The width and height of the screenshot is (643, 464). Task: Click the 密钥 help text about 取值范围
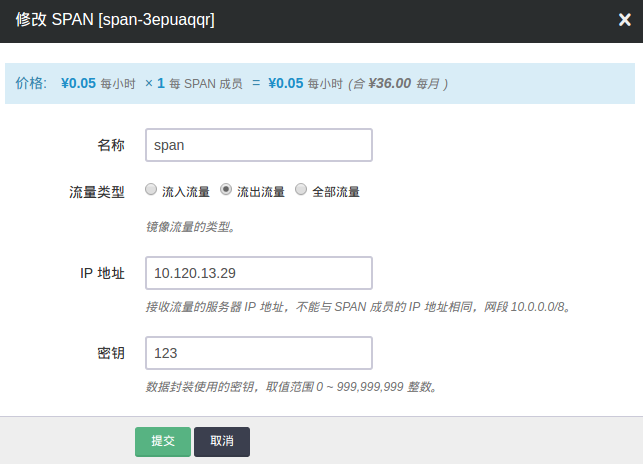(x=290, y=386)
